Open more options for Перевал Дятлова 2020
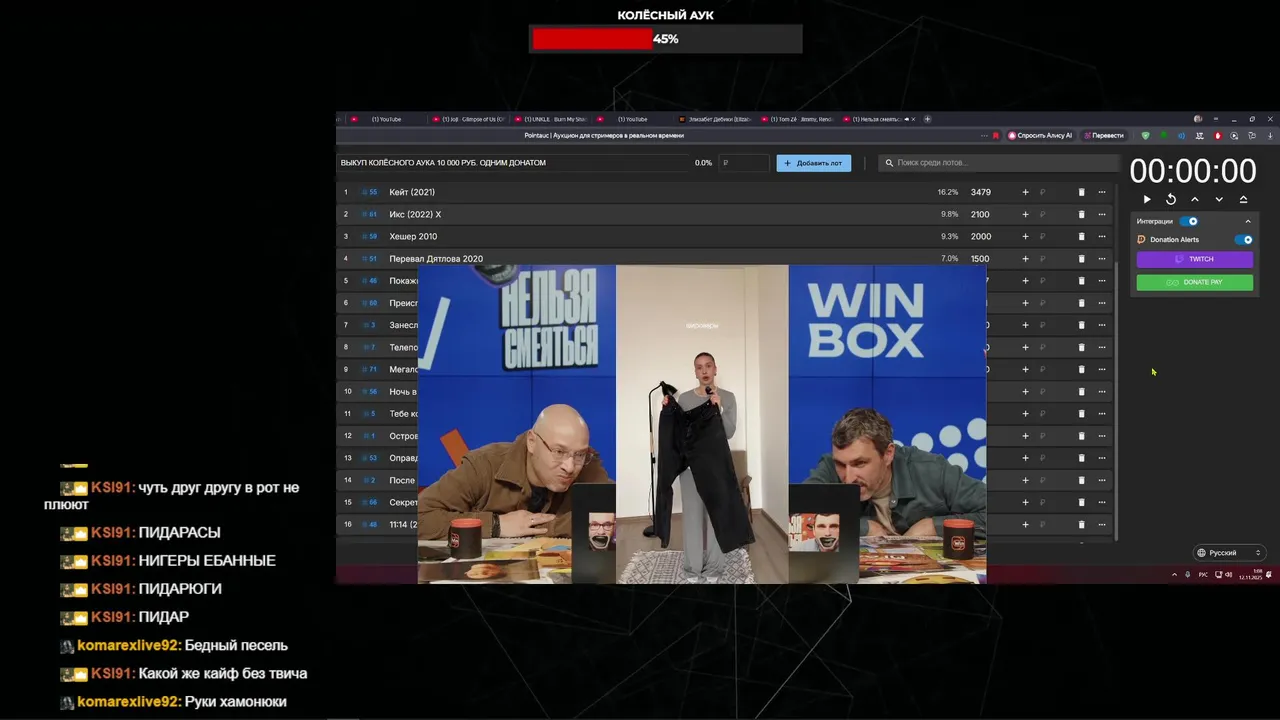 (x=1102, y=258)
